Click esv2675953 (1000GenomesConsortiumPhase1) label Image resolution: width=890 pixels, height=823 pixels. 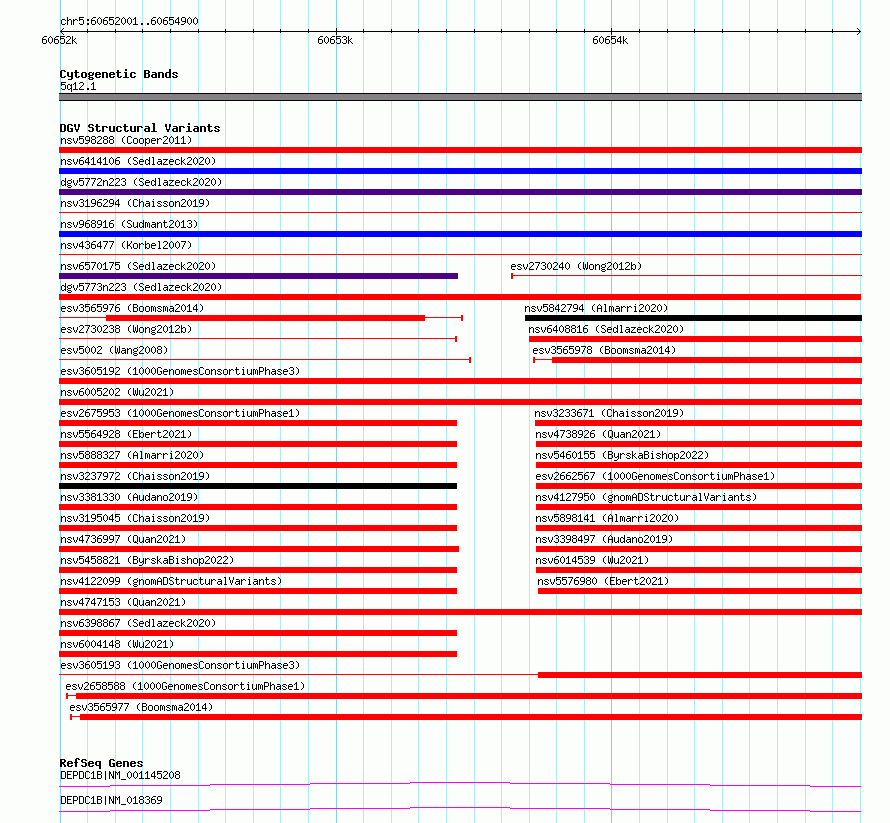(x=180, y=413)
